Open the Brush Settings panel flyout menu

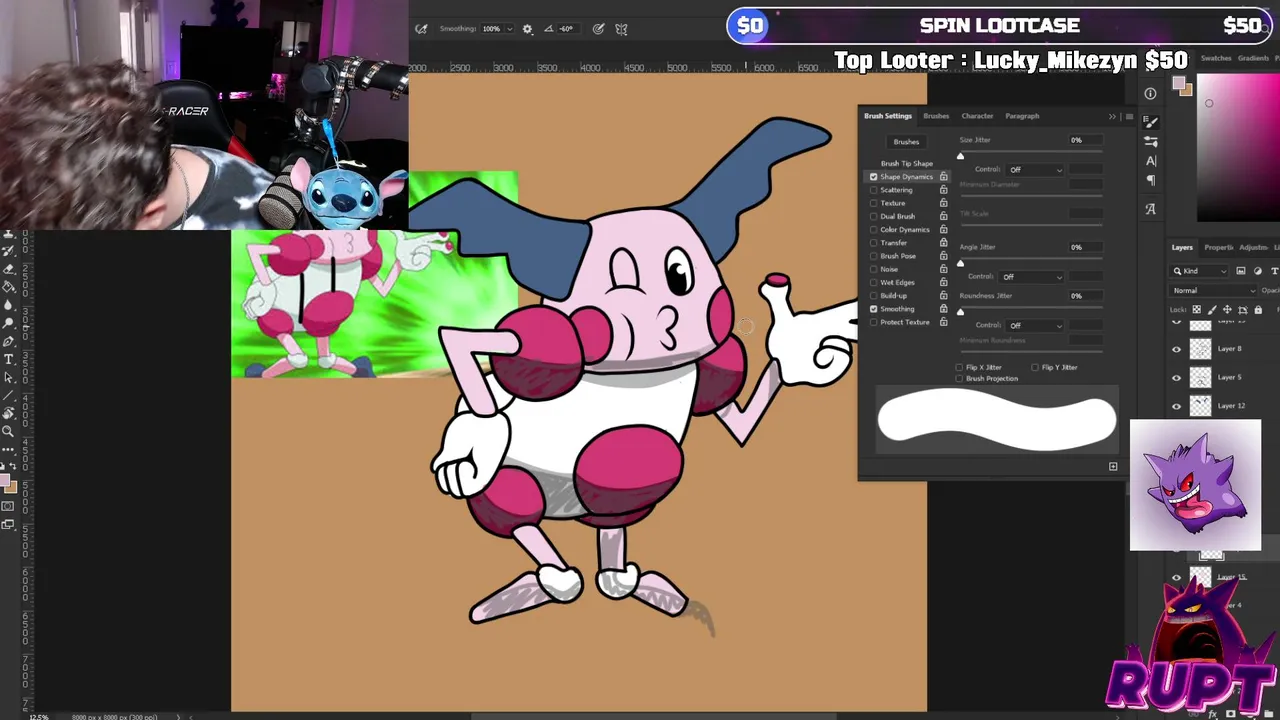coord(1129,117)
